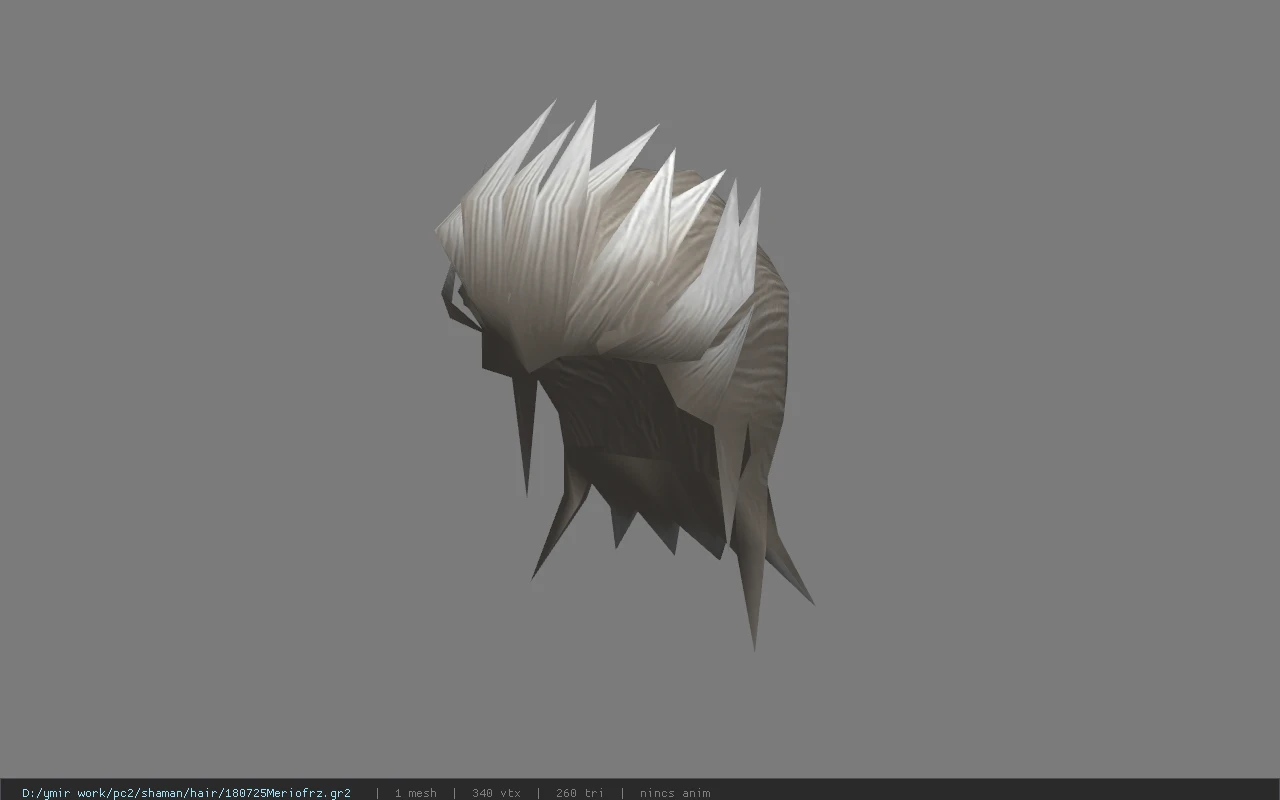This screenshot has height=800, width=1280.
Task: Click the '1 mesh' status entry
Action: tap(415, 793)
